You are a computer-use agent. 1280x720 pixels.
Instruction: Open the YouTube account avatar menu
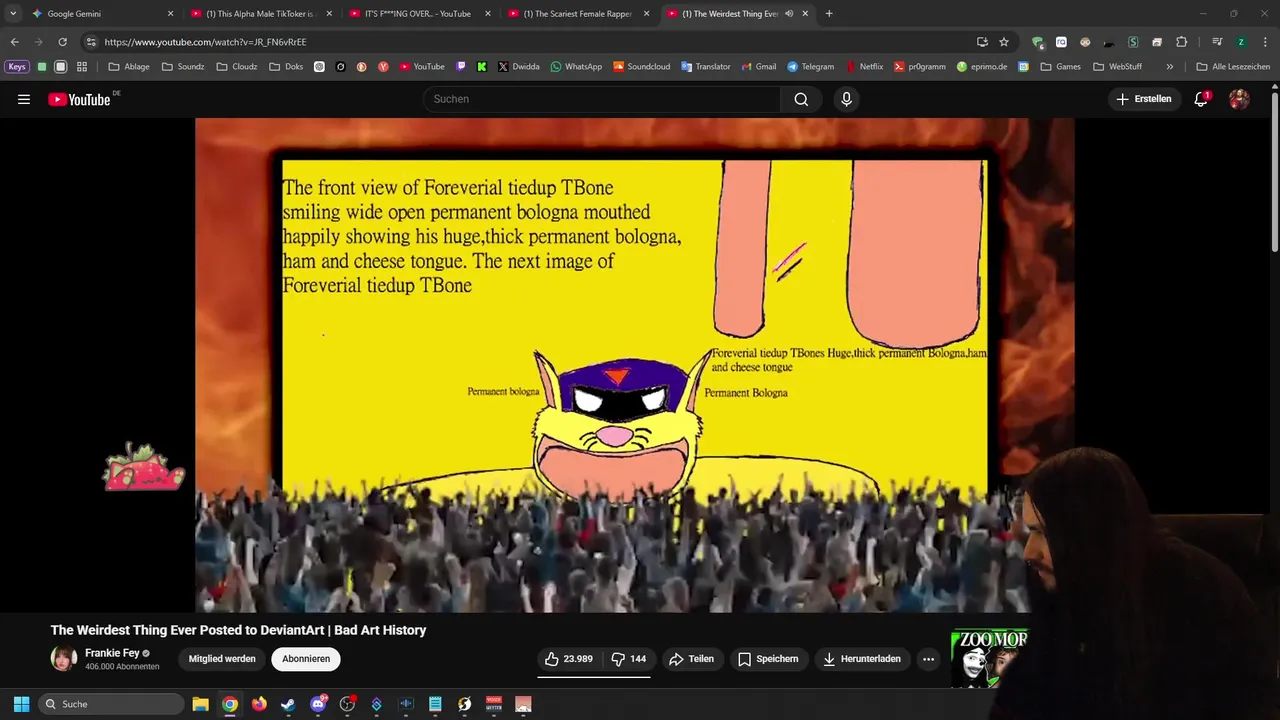pyautogui.click(x=1239, y=99)
